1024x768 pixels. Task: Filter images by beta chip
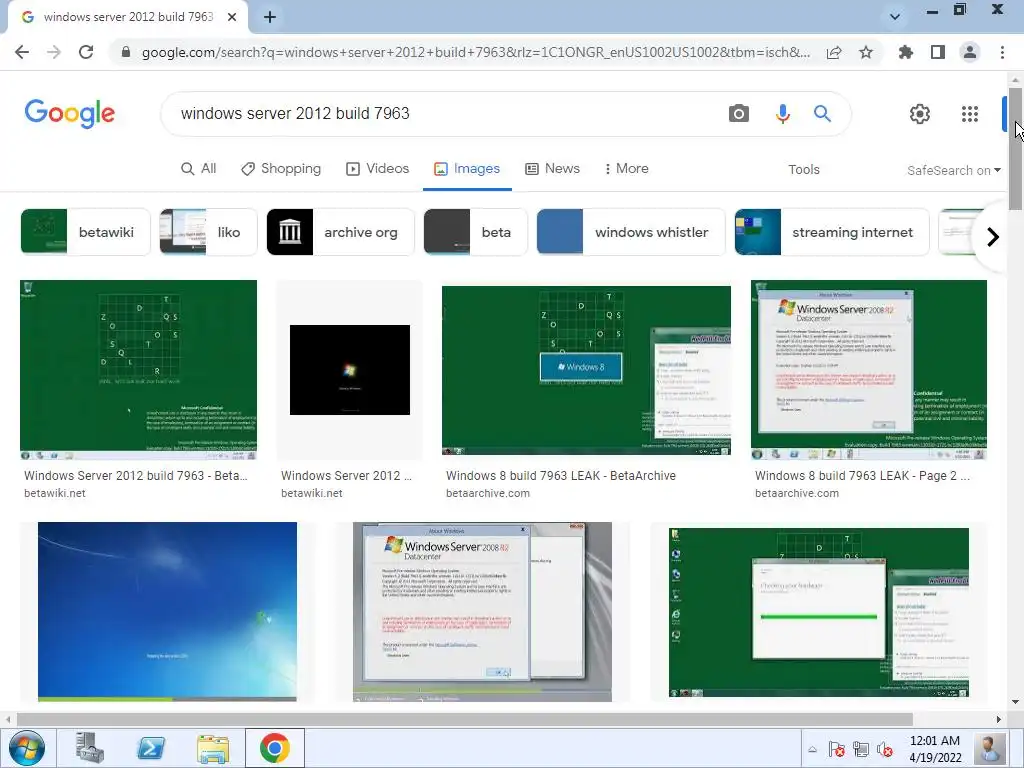(x=475, y=232)
